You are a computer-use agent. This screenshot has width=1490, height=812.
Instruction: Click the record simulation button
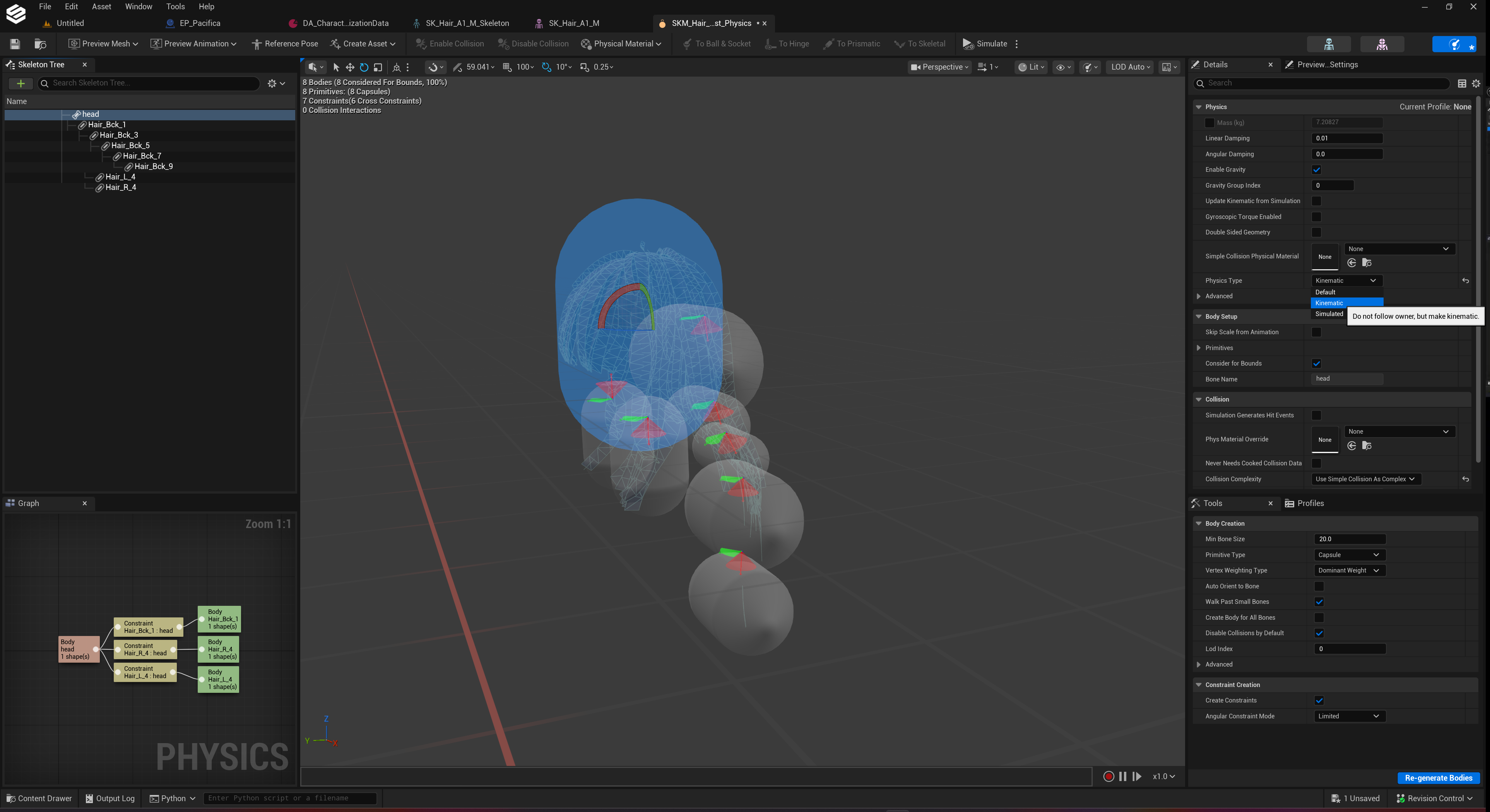pos(1108,776)
